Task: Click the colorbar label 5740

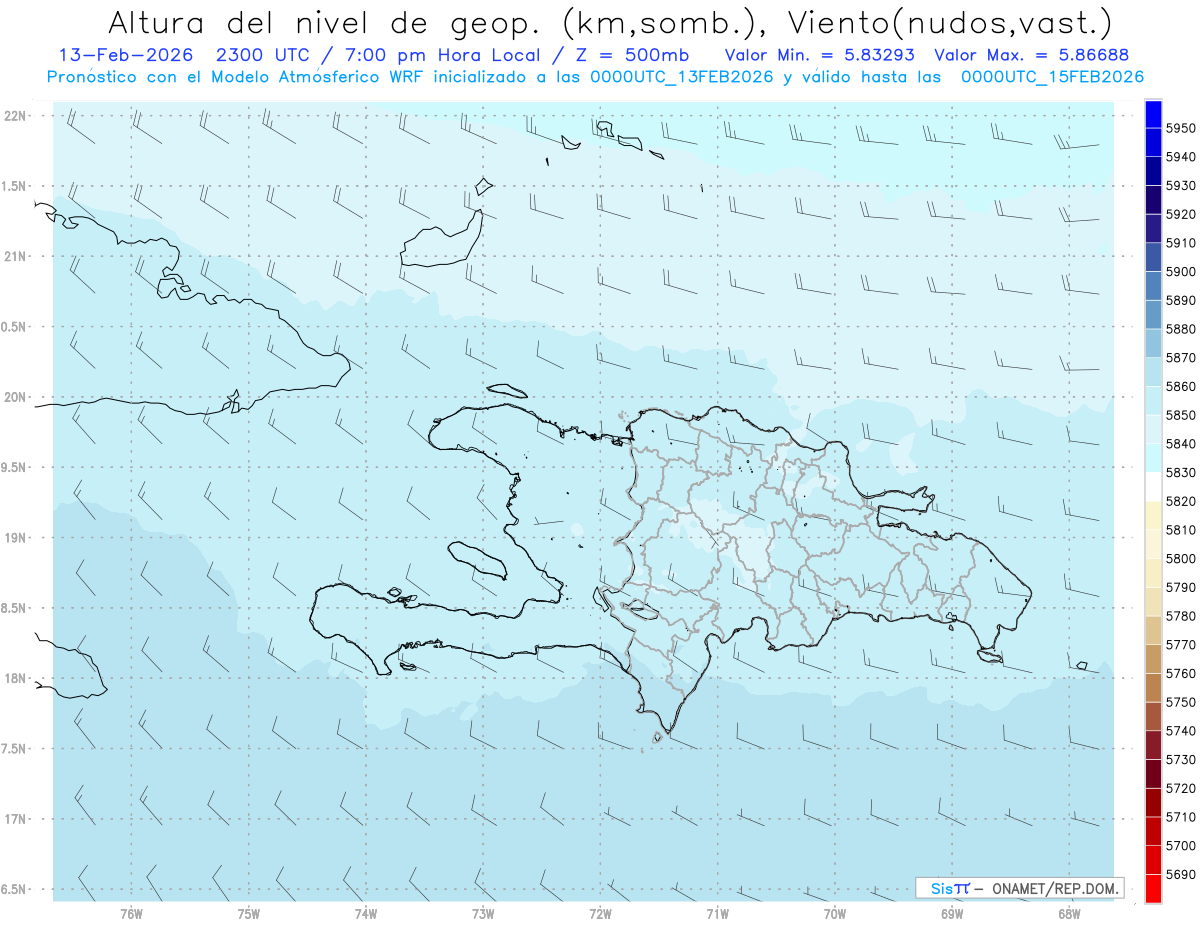Action: (x=1181, y=731)
